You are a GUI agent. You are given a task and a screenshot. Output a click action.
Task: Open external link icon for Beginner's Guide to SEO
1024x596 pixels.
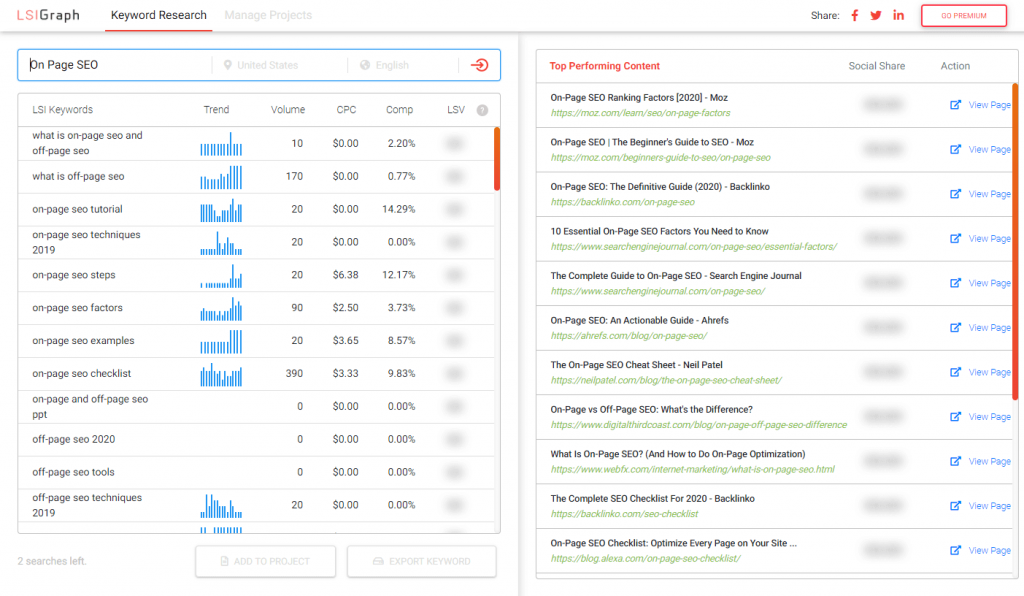(x=955, y=149)
